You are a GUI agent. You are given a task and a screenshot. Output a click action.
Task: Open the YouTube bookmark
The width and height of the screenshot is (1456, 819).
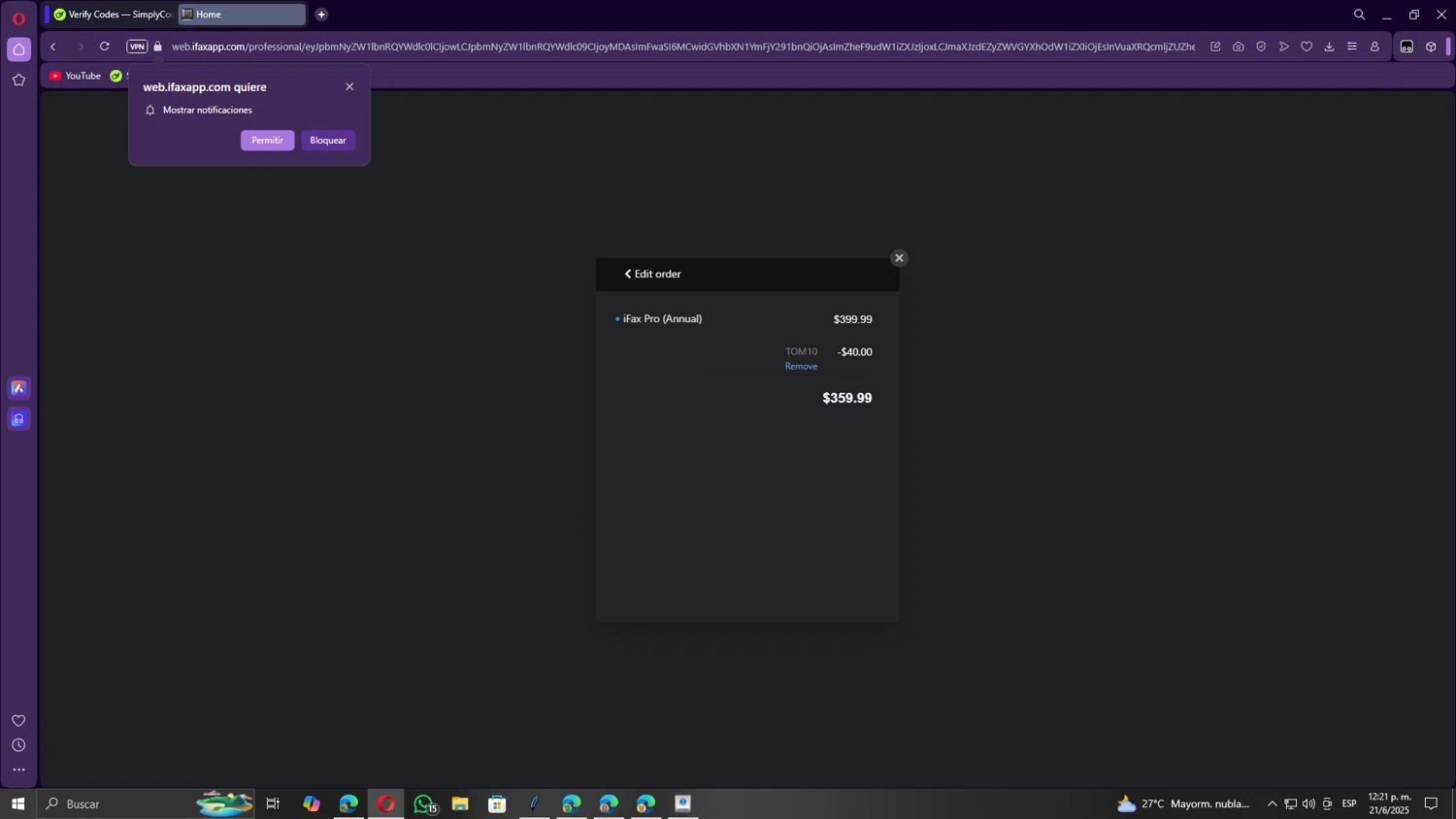pos(76,76)
